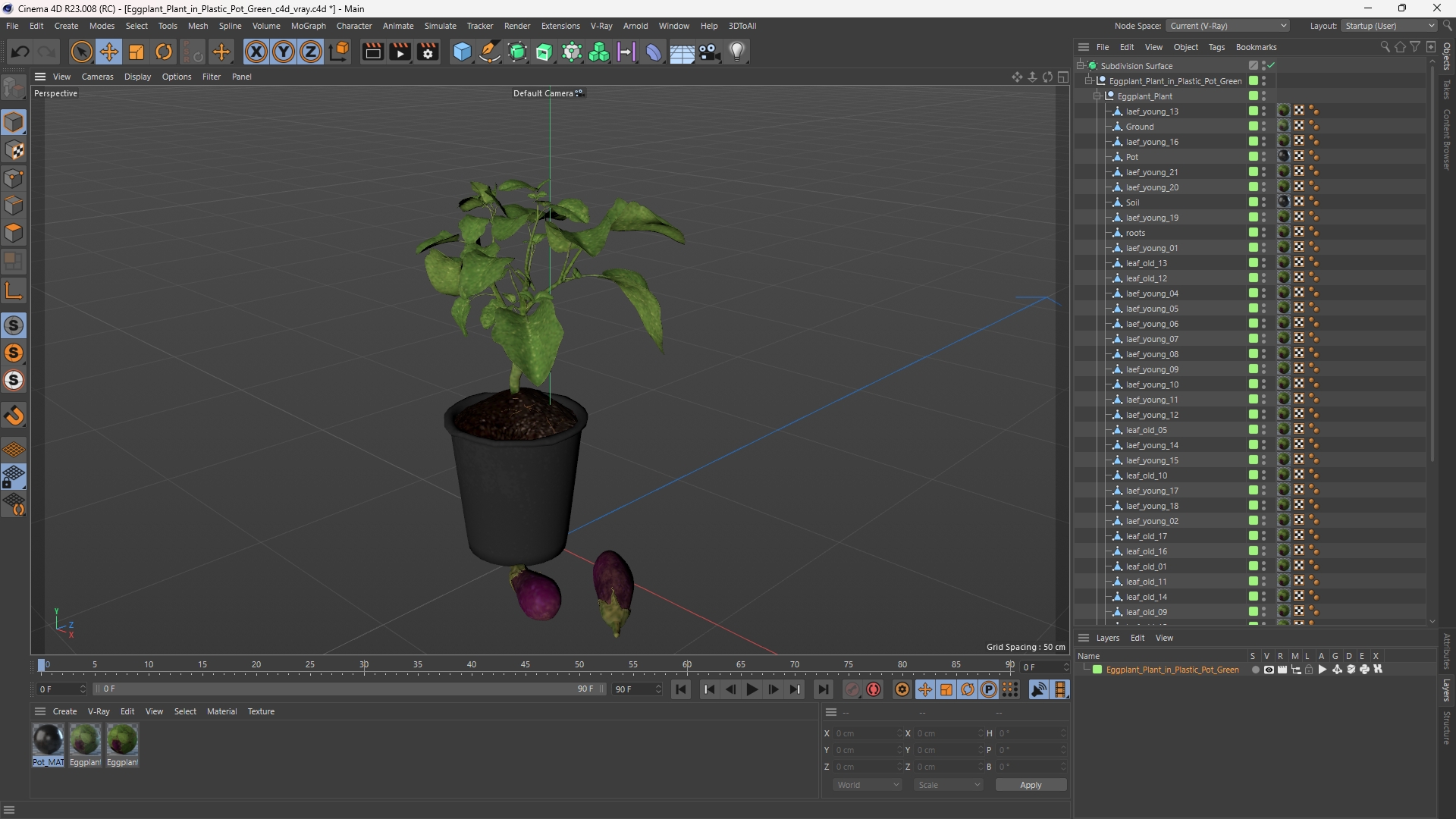Viewport: 1456px width, 819px height.
Task: Select the Pot_MAT material swatch
Action: click(48, 745)
